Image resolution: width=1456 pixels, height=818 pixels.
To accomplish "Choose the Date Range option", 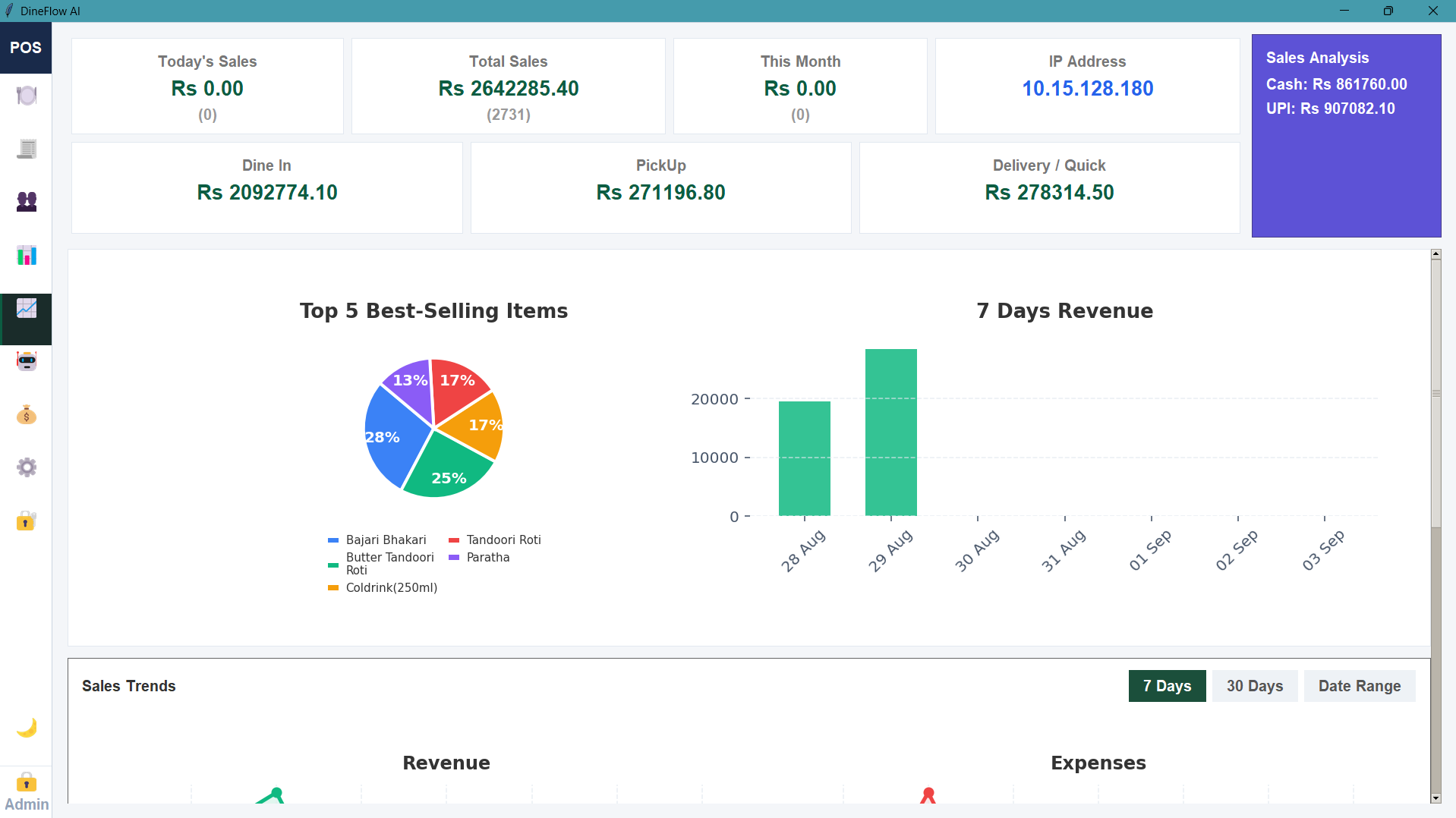I will 1360,686.
